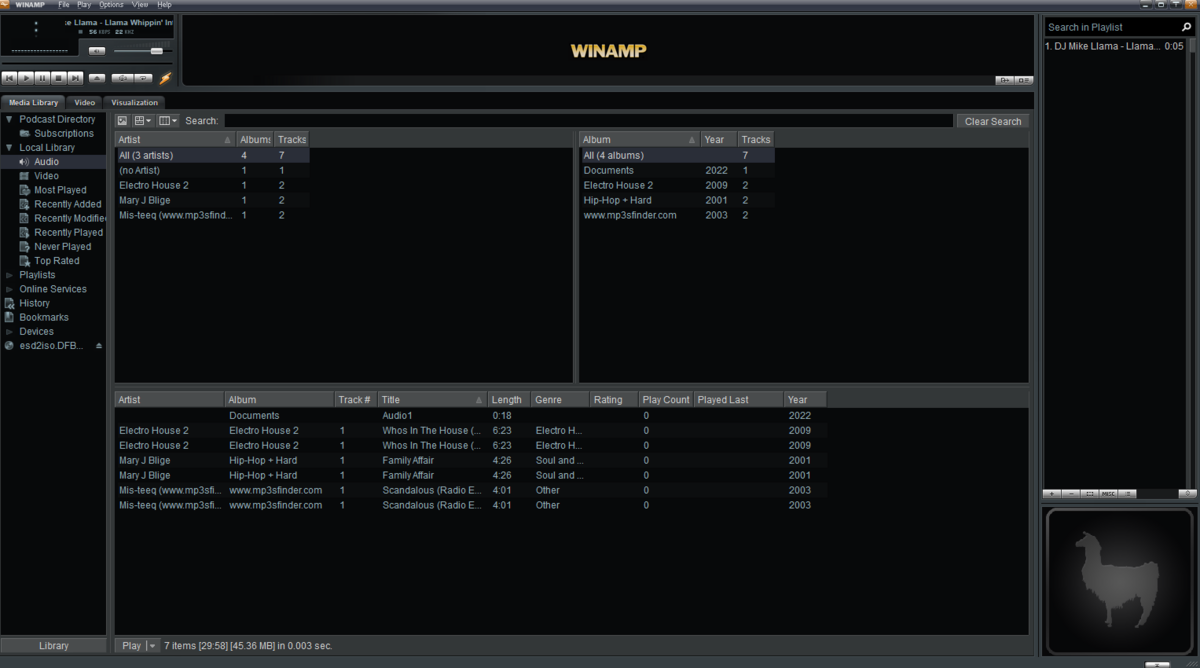Open the pane layout dropdown beside Search
This screenshot has height=668, width=1200.
168,121
